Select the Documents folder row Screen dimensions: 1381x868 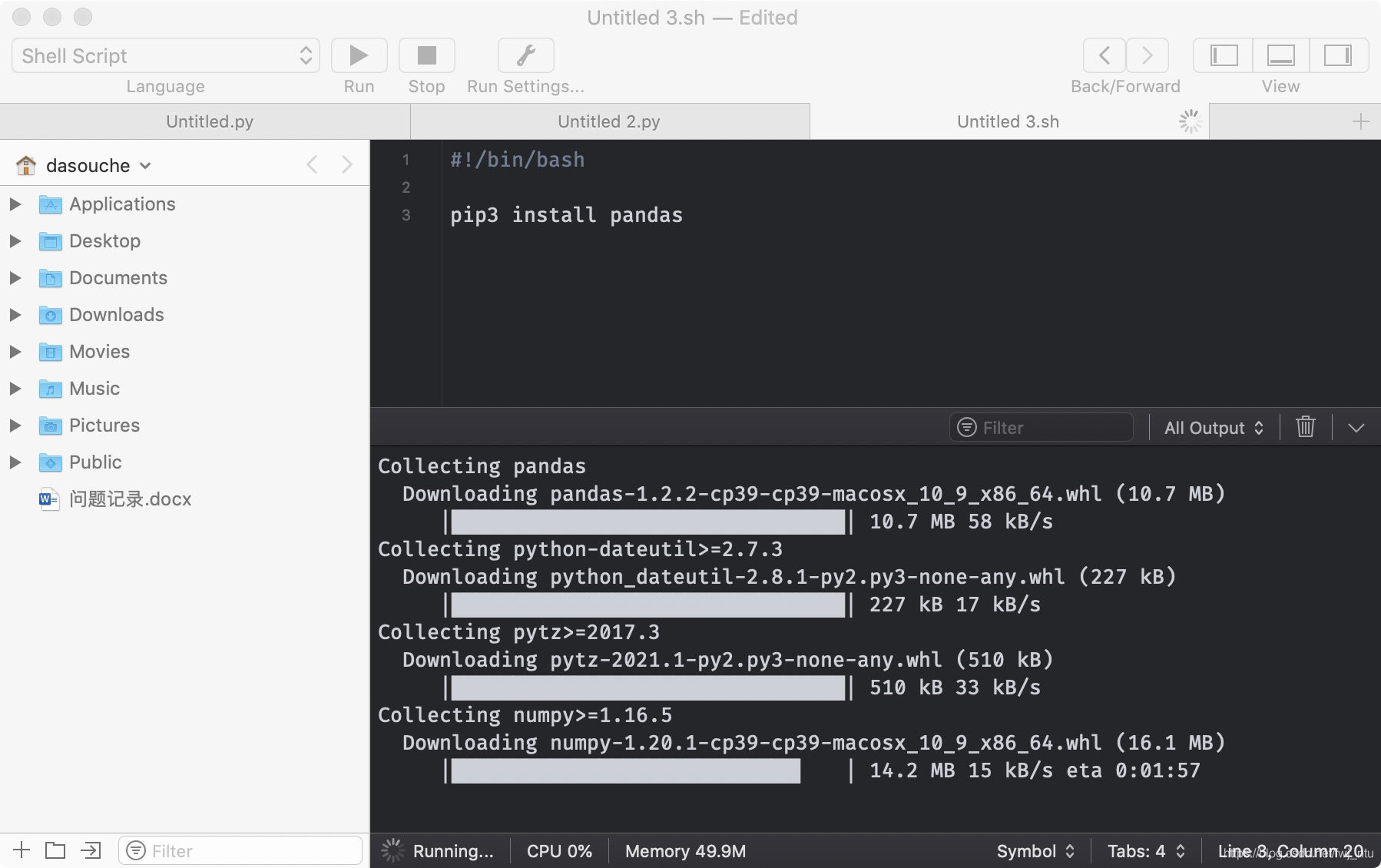(184, 277)
